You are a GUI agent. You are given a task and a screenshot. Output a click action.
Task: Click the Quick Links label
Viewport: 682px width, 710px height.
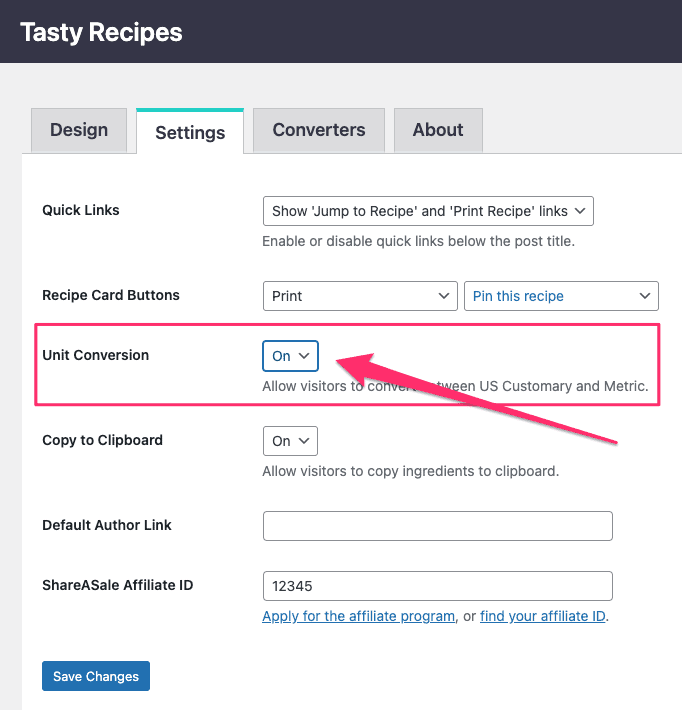point(81,210)
